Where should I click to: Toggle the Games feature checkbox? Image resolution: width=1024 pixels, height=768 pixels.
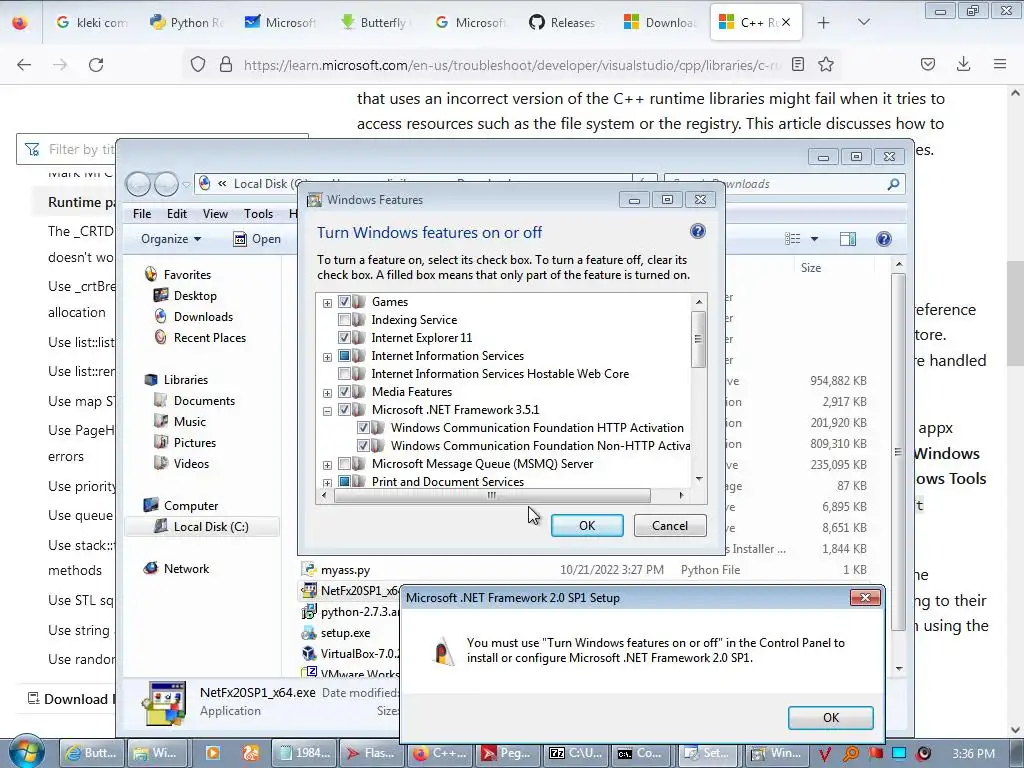[x=344, y=302]
